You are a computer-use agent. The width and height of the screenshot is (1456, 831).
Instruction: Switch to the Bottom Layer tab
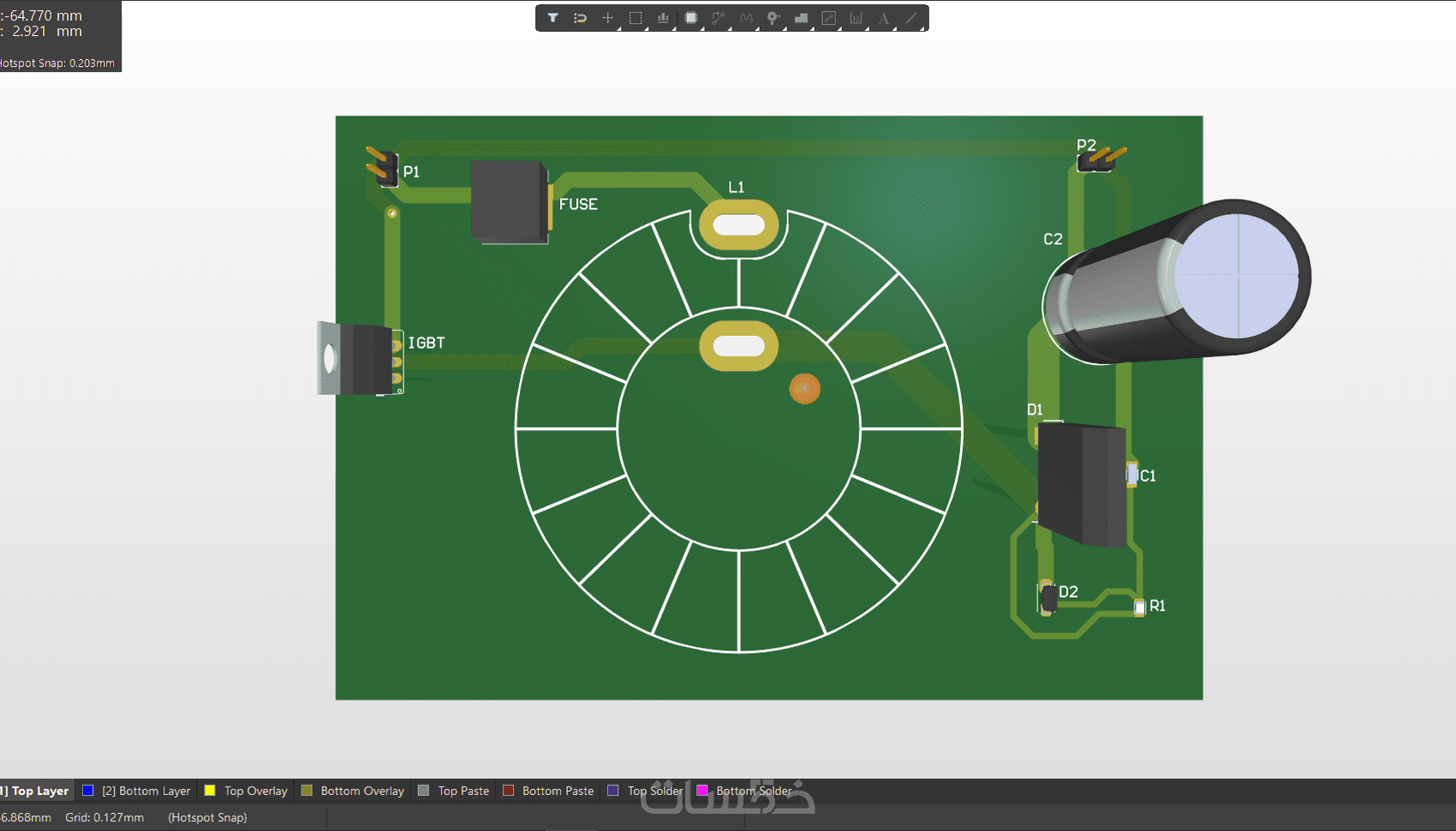click(x=146, y=791)
